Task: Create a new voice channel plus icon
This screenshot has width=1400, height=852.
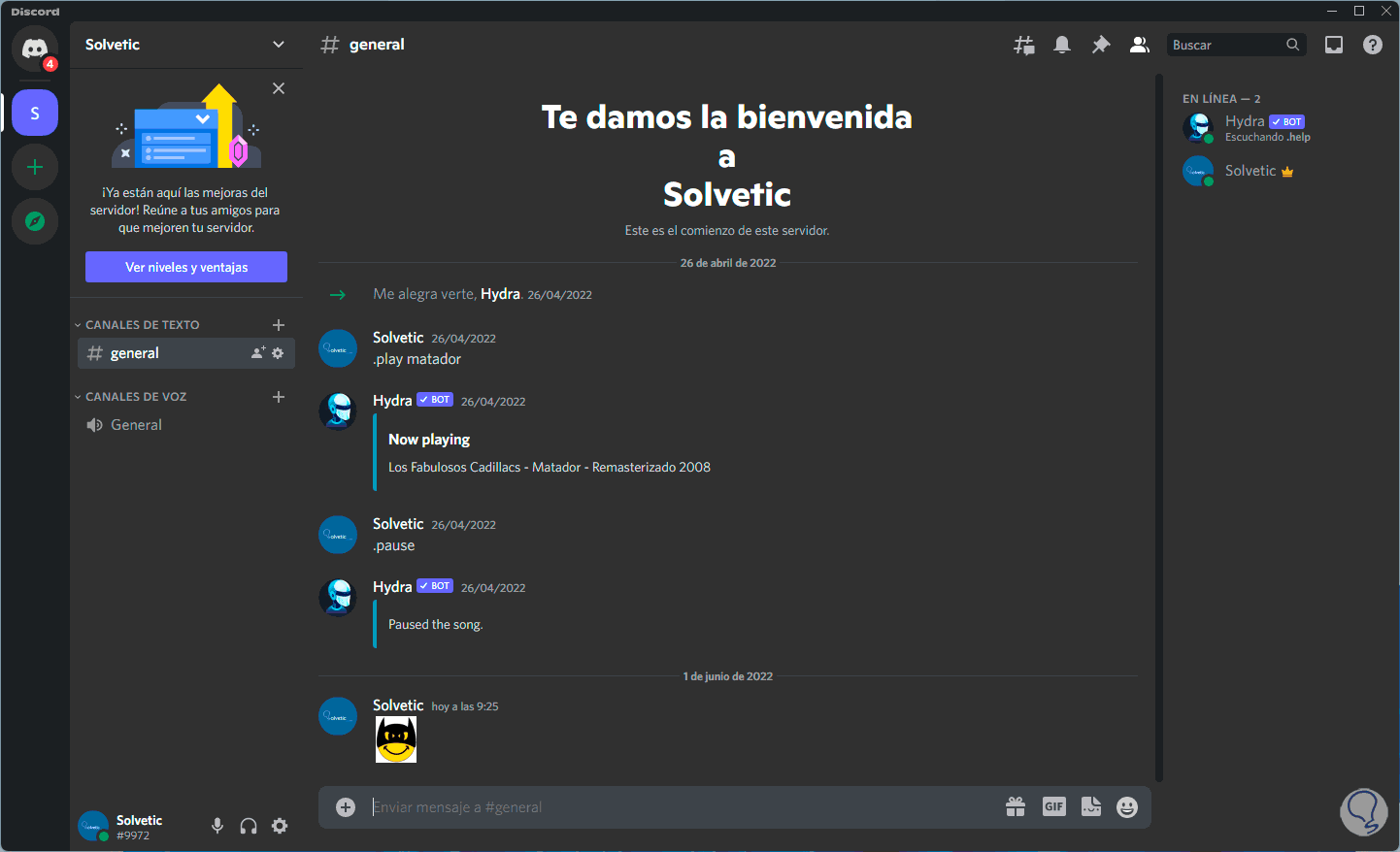Action: click(279, 397)
